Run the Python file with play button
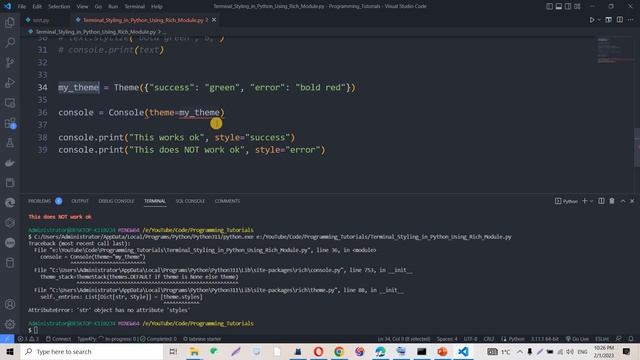Image resolution: width=640 pixels, height=360 pixels. point(591,20)
